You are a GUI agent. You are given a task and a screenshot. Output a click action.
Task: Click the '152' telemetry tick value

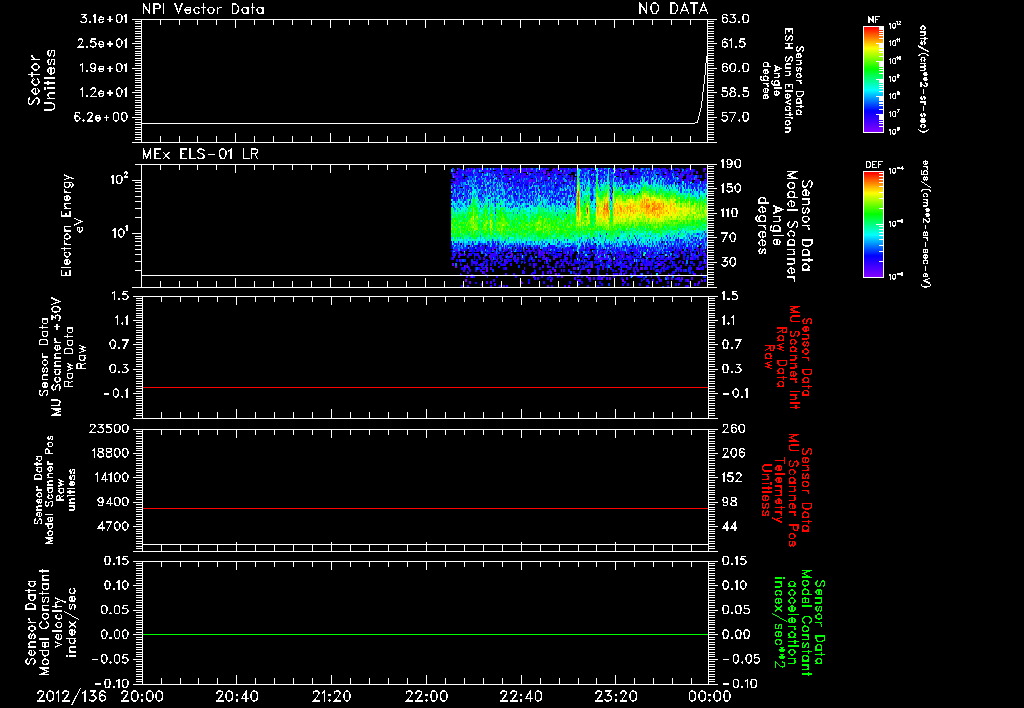coord(733,477)
